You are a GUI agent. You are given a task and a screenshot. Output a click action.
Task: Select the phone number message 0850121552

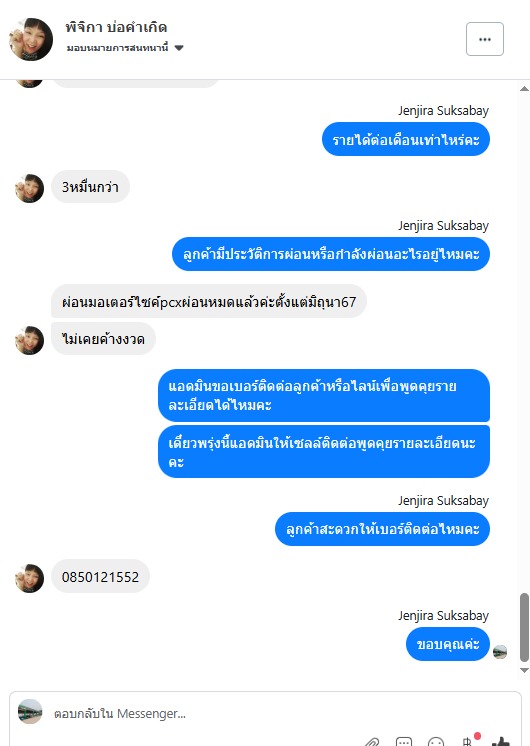coord(100,577)
